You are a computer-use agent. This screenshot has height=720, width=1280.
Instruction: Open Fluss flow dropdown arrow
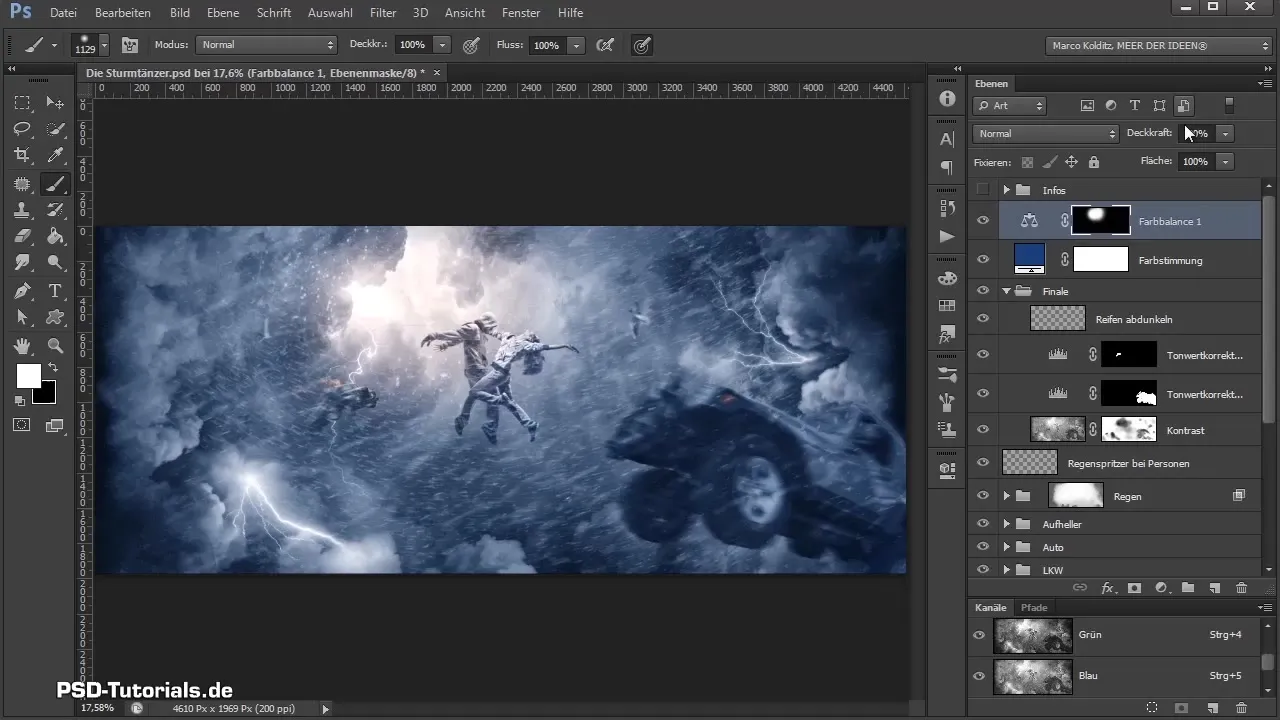[576, 45]
